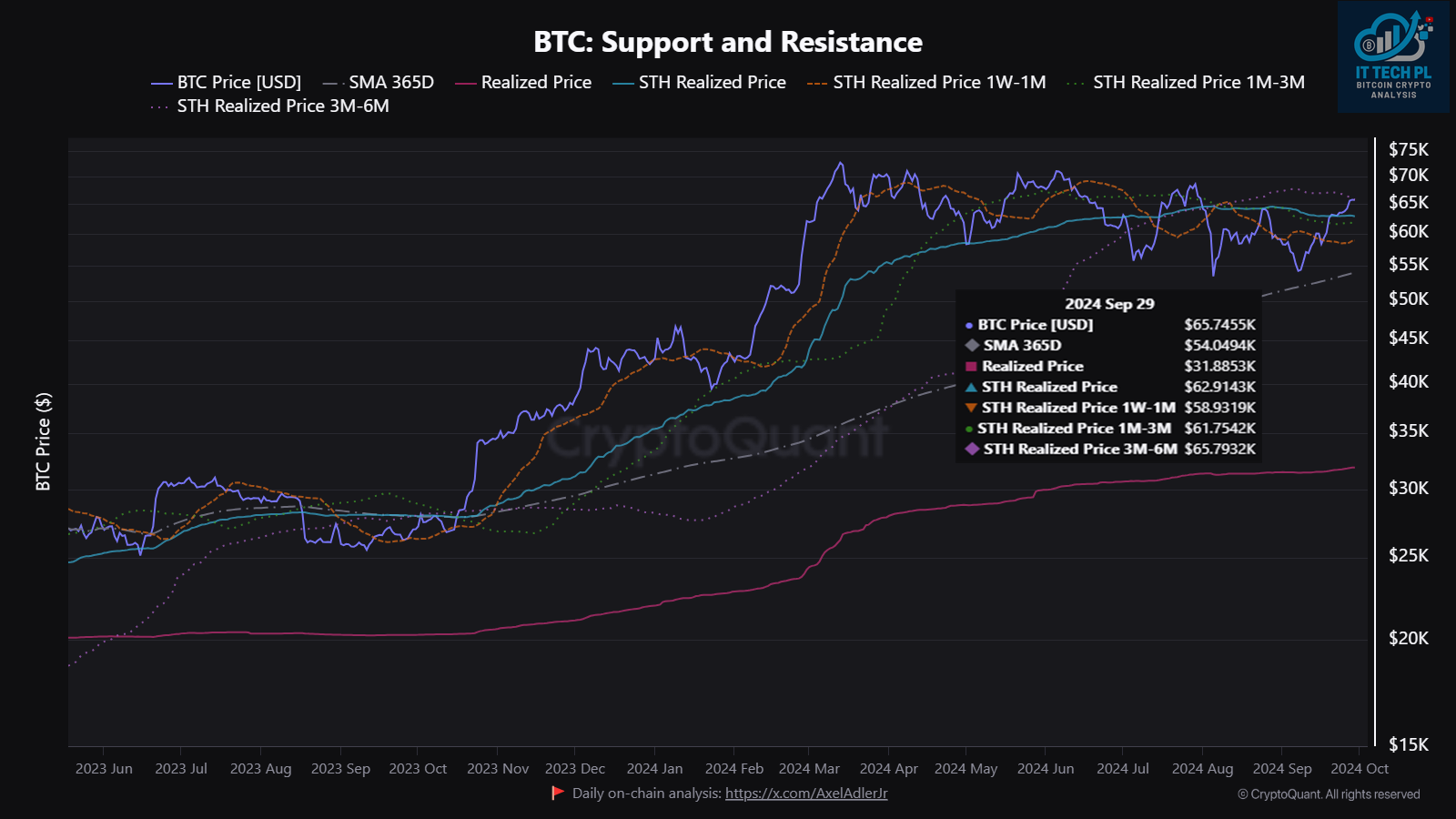Click the purple circle marker in tooltip

pyautogui.click(x=969, y=325)
